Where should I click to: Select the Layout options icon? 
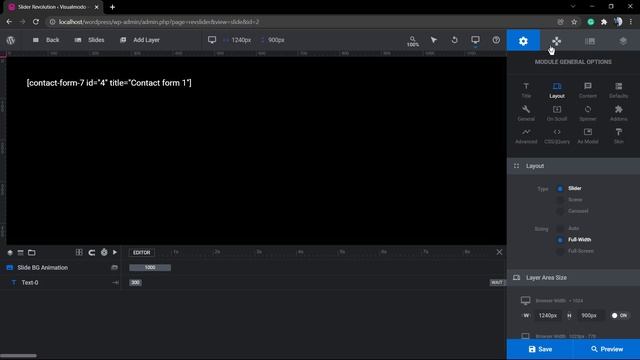(x=557, y=90)
